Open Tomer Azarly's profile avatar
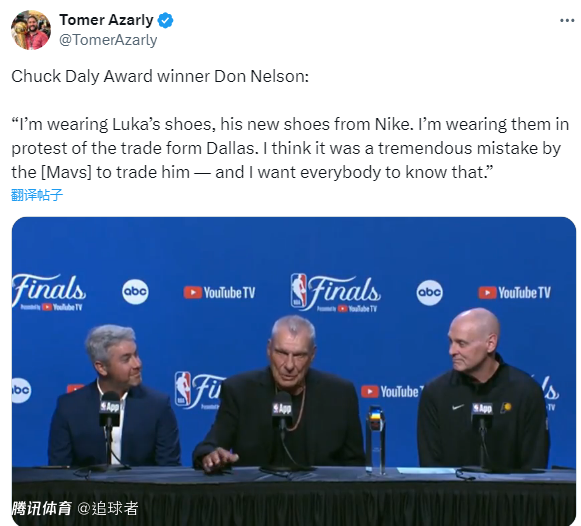Screen dimensions: 581x526 pos(31,30)
